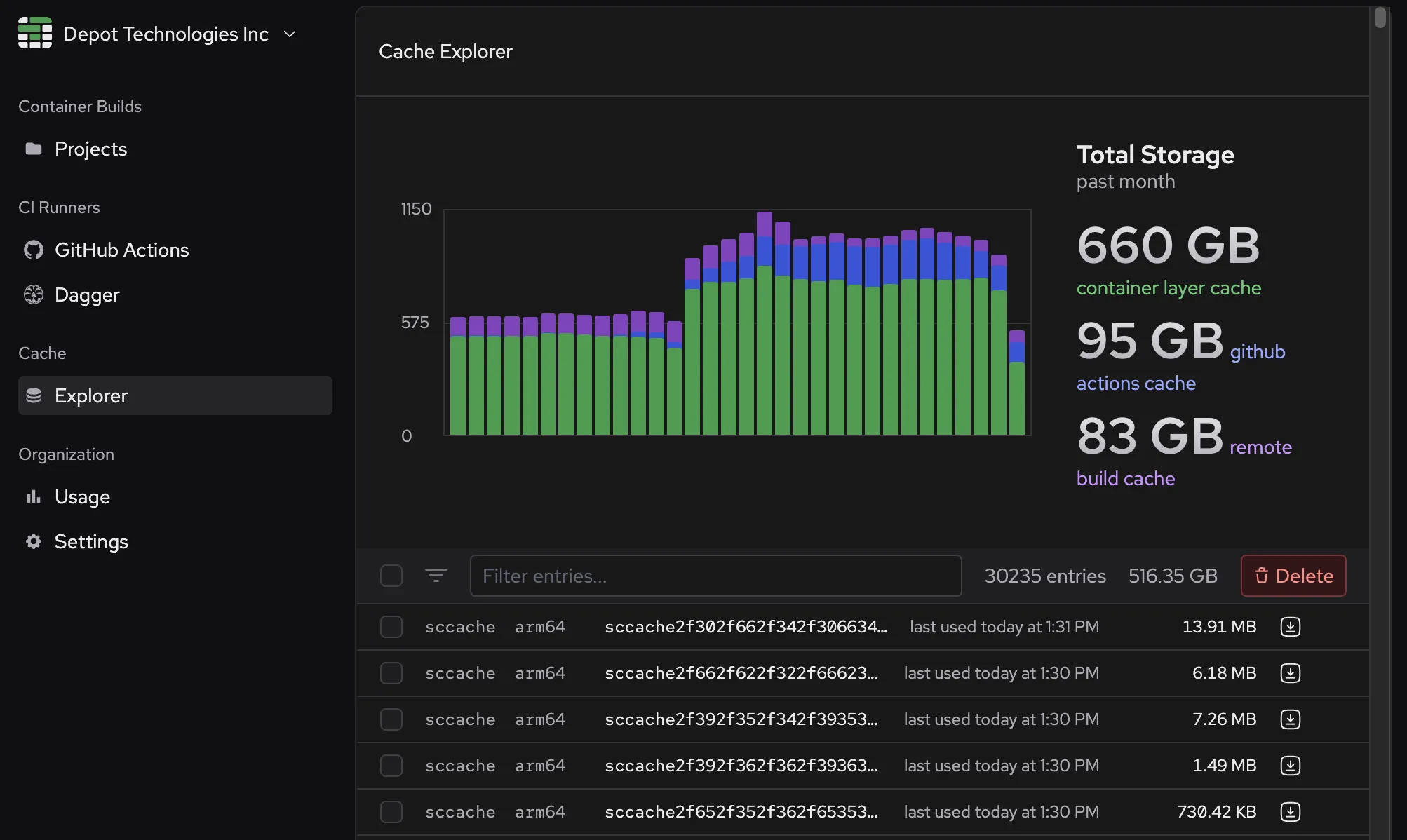Click the Depot logo icon
The width and height of the screenshot is (1407, 840).
coord(35,33)
